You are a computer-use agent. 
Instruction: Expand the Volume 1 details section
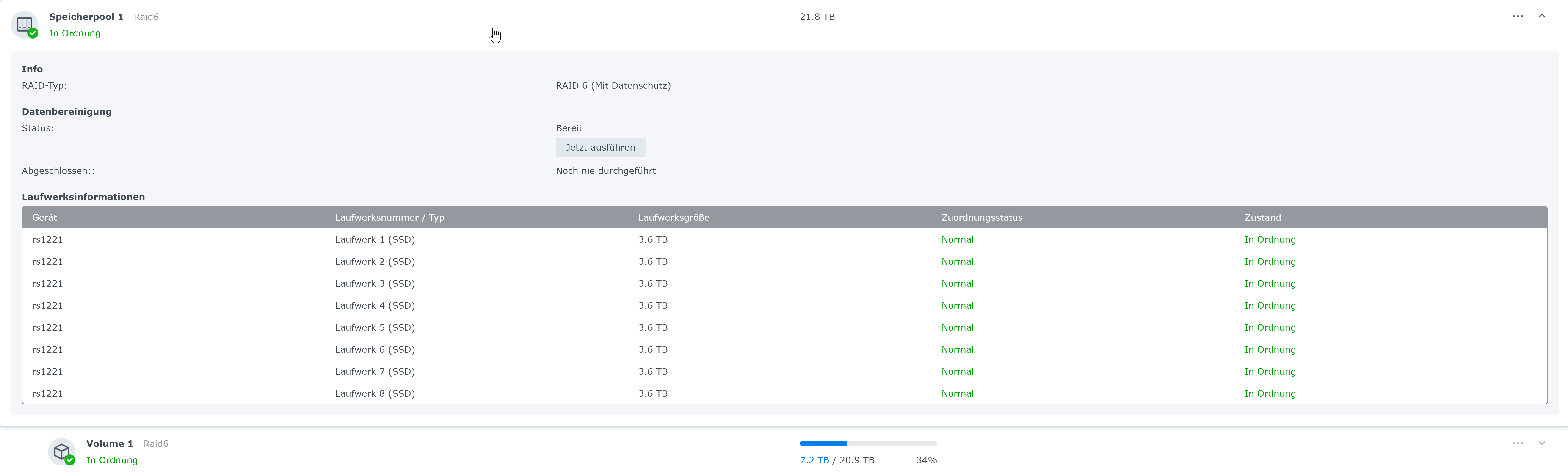tap(1542, 443)
